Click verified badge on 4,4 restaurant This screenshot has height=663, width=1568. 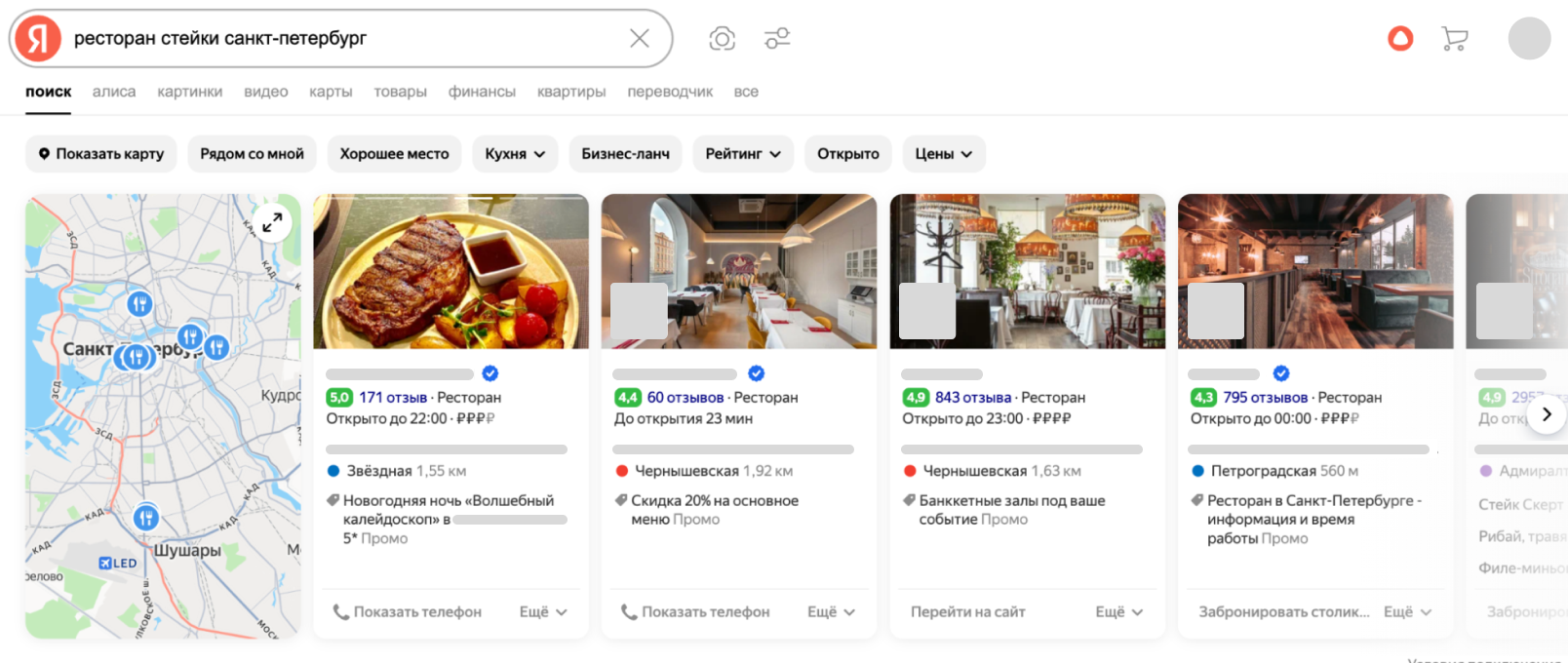point(756,373)
